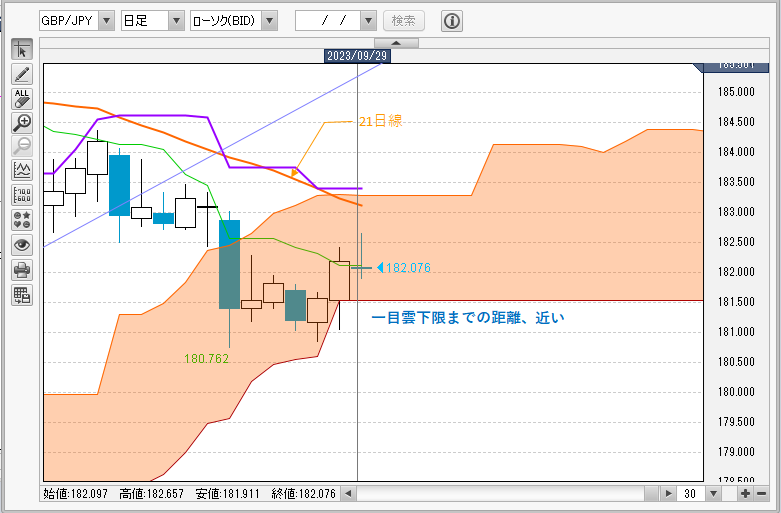Click the 183.500 price axis label
781x513 pixels.
point(736,182)
